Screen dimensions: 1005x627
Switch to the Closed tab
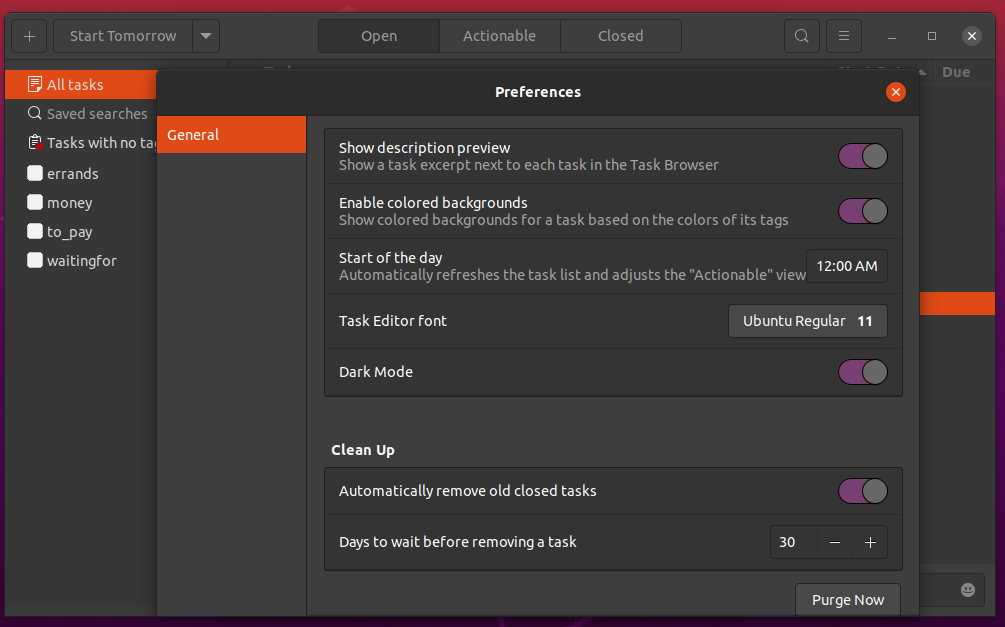click(620, 36)
